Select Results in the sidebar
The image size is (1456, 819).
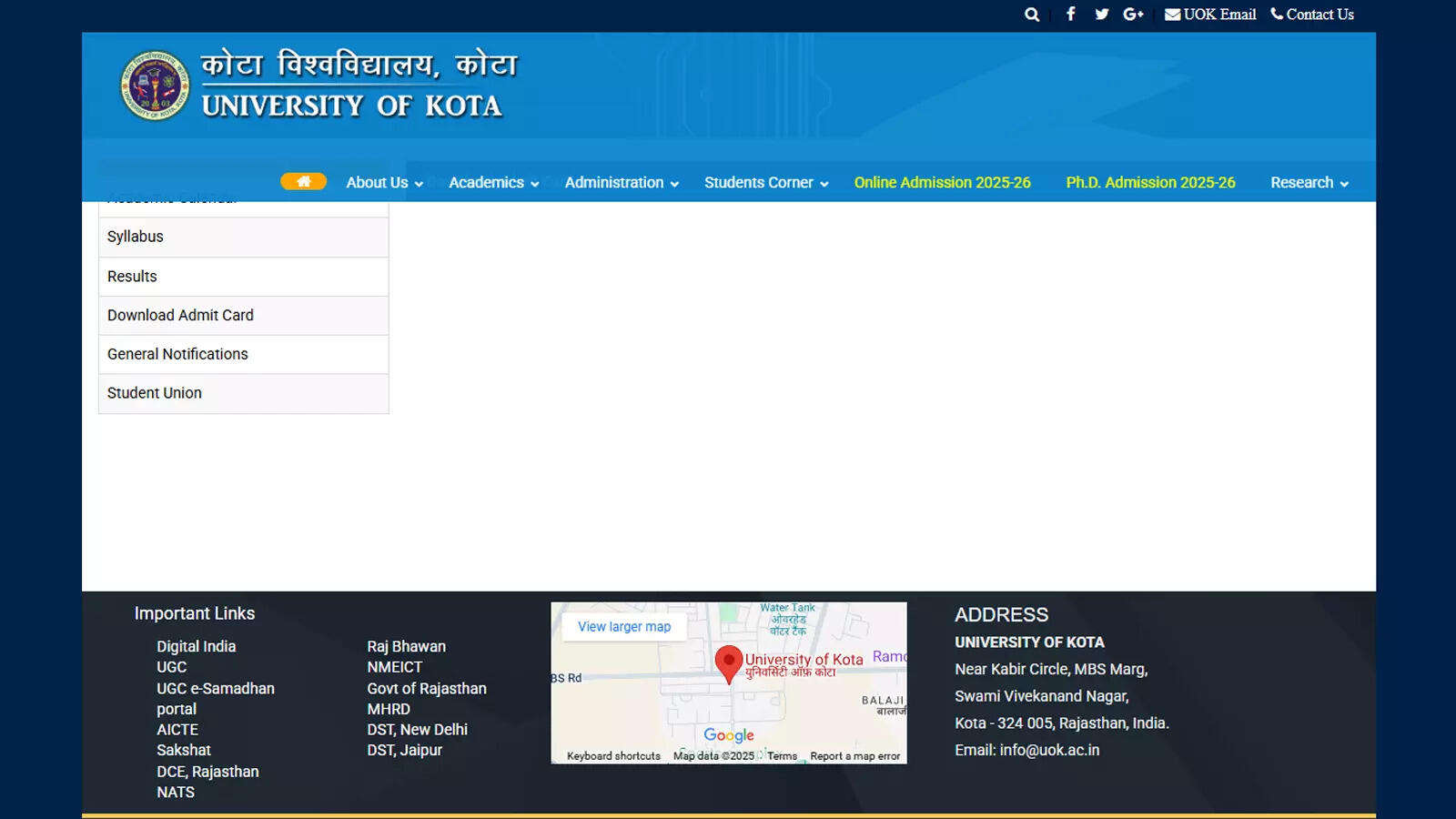(x=243, y=277)
